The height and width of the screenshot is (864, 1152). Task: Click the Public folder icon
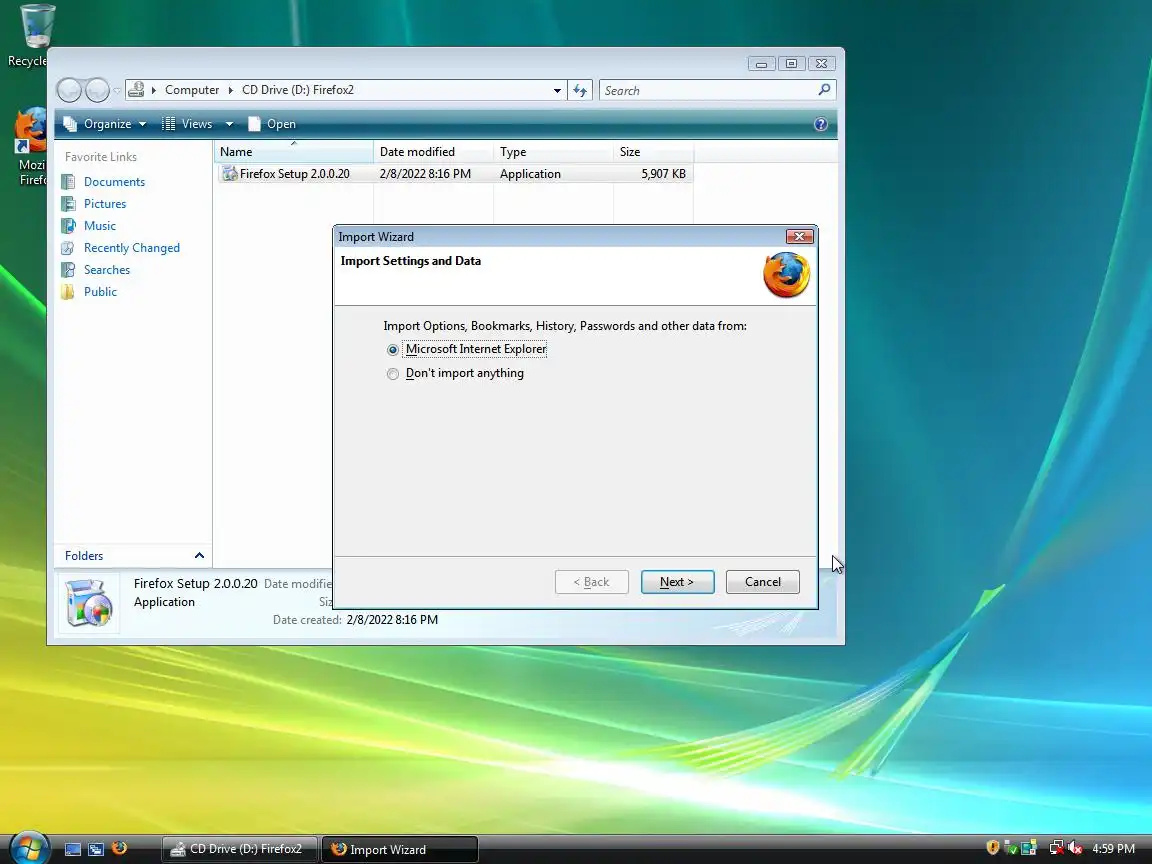tap(68, 292)
